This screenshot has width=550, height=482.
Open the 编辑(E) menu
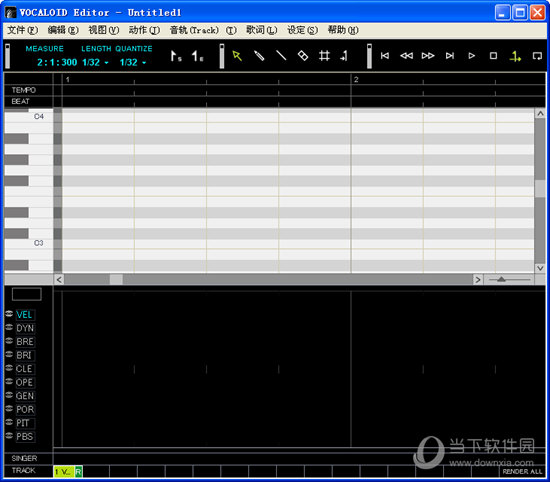point(63,30)
